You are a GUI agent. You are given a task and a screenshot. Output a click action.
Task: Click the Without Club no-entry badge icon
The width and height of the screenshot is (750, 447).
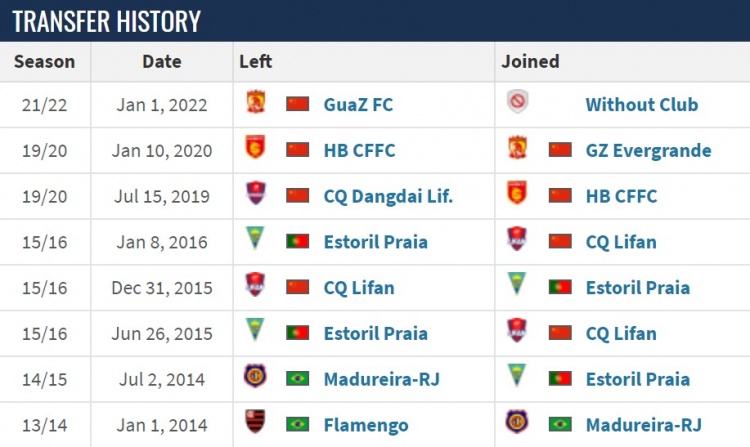coord(518,101)
